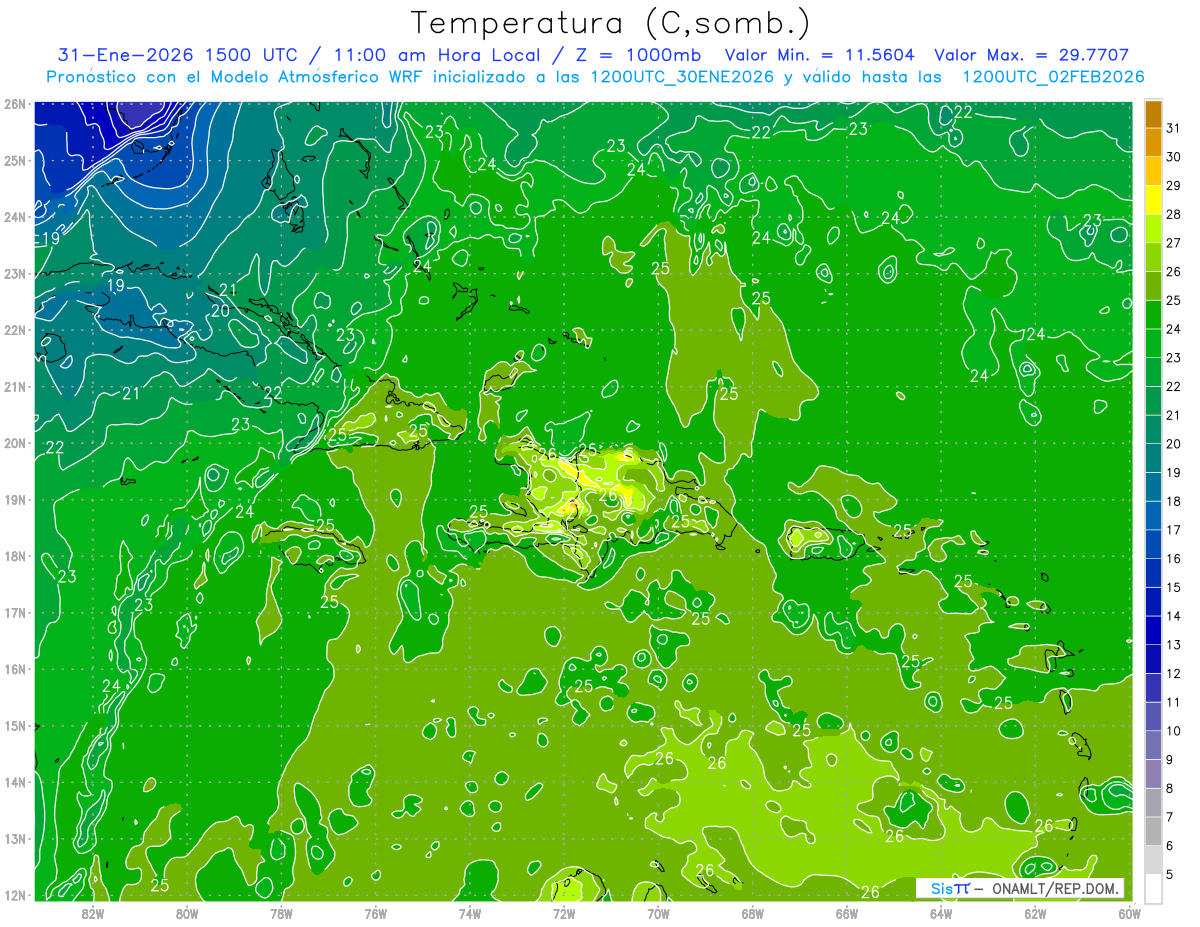Click the '76W' longitude axis label

pyautogui.click(x=376, y=913)
